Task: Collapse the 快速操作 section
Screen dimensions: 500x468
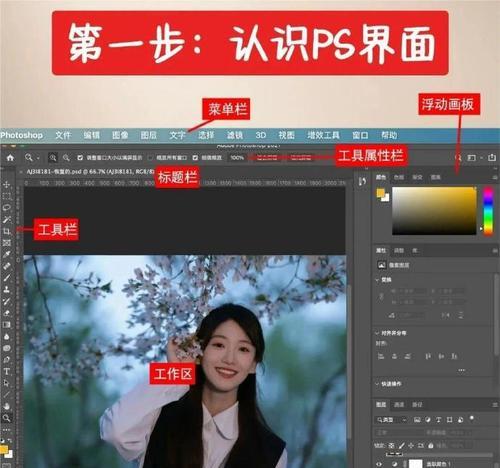Action: 377,384
